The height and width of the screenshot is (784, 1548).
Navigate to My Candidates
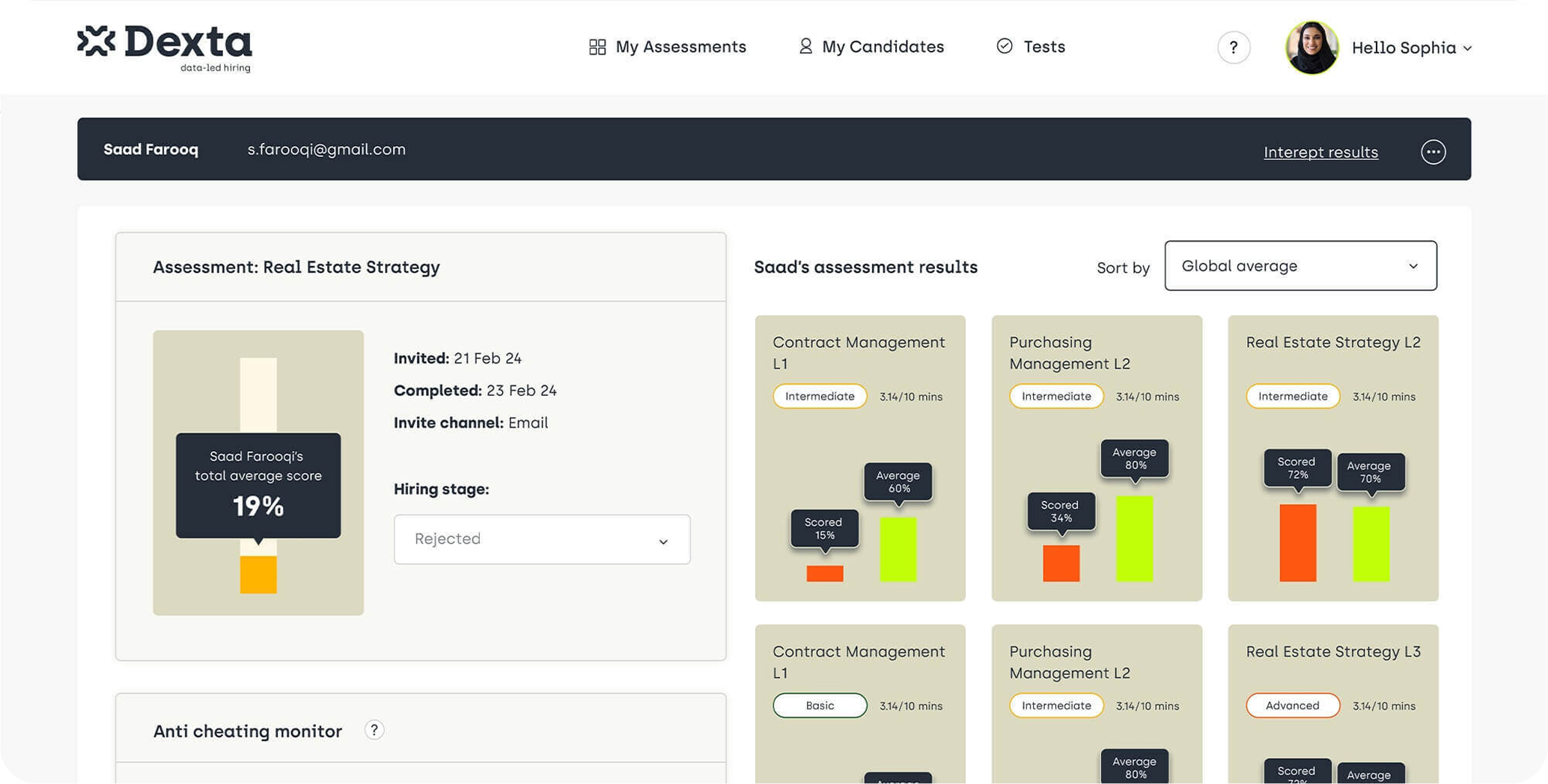883,47
